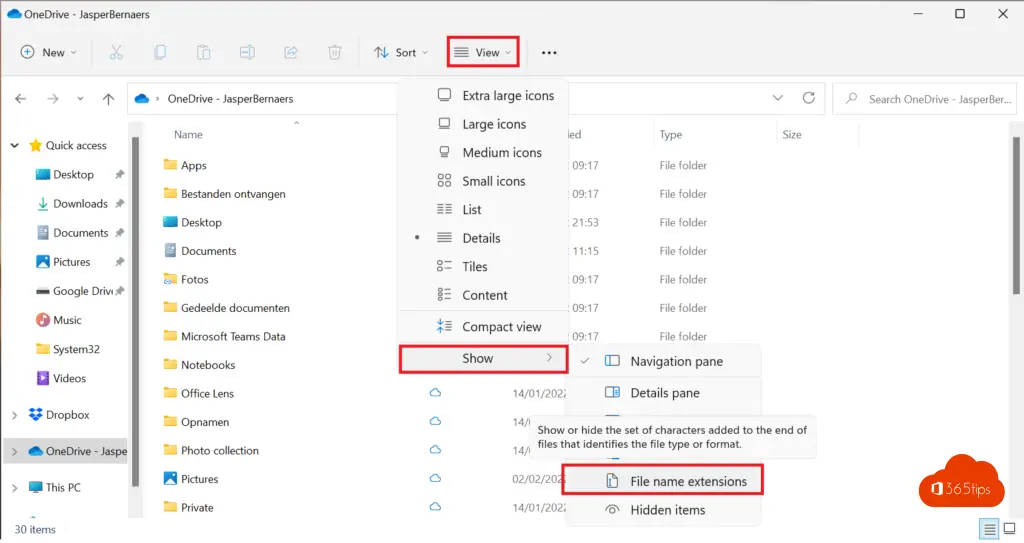Open Downloads in Quick access
This screenshot has height=543, width=1024.
[80, 204]
